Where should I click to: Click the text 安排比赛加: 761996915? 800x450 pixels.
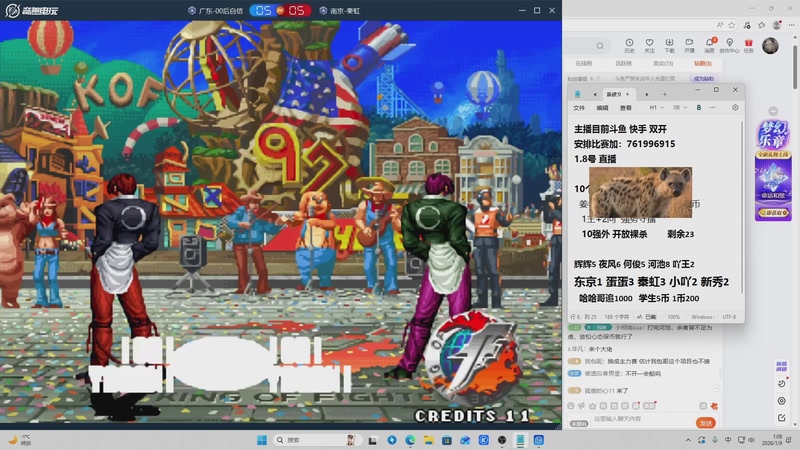(624, 144)
